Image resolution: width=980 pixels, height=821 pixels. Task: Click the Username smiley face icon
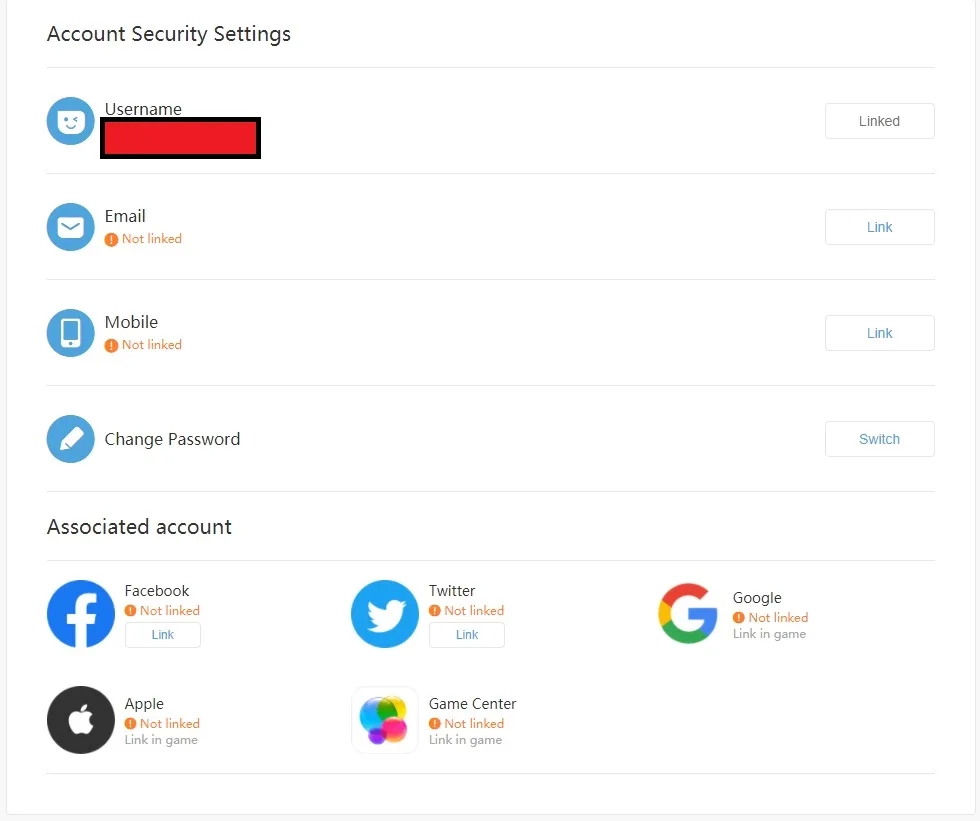(x=71, y=121)
